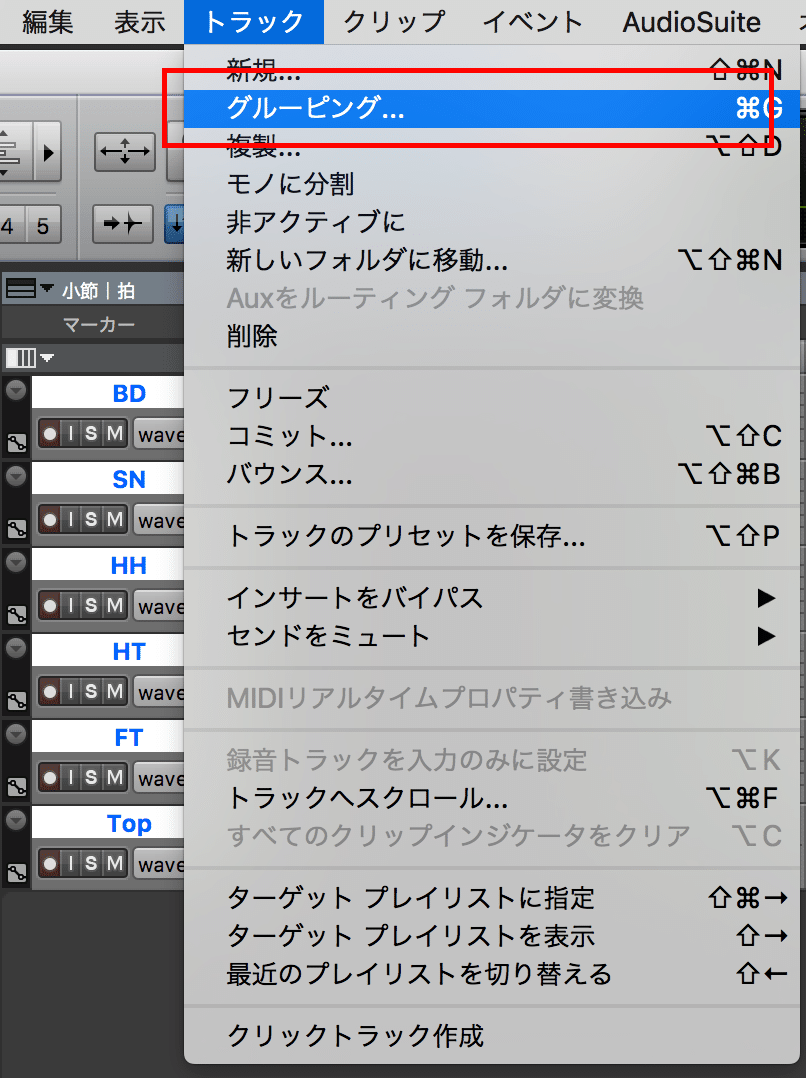Open the イベント menu
The image size is (806, 1078).
(x=533, y=22)
